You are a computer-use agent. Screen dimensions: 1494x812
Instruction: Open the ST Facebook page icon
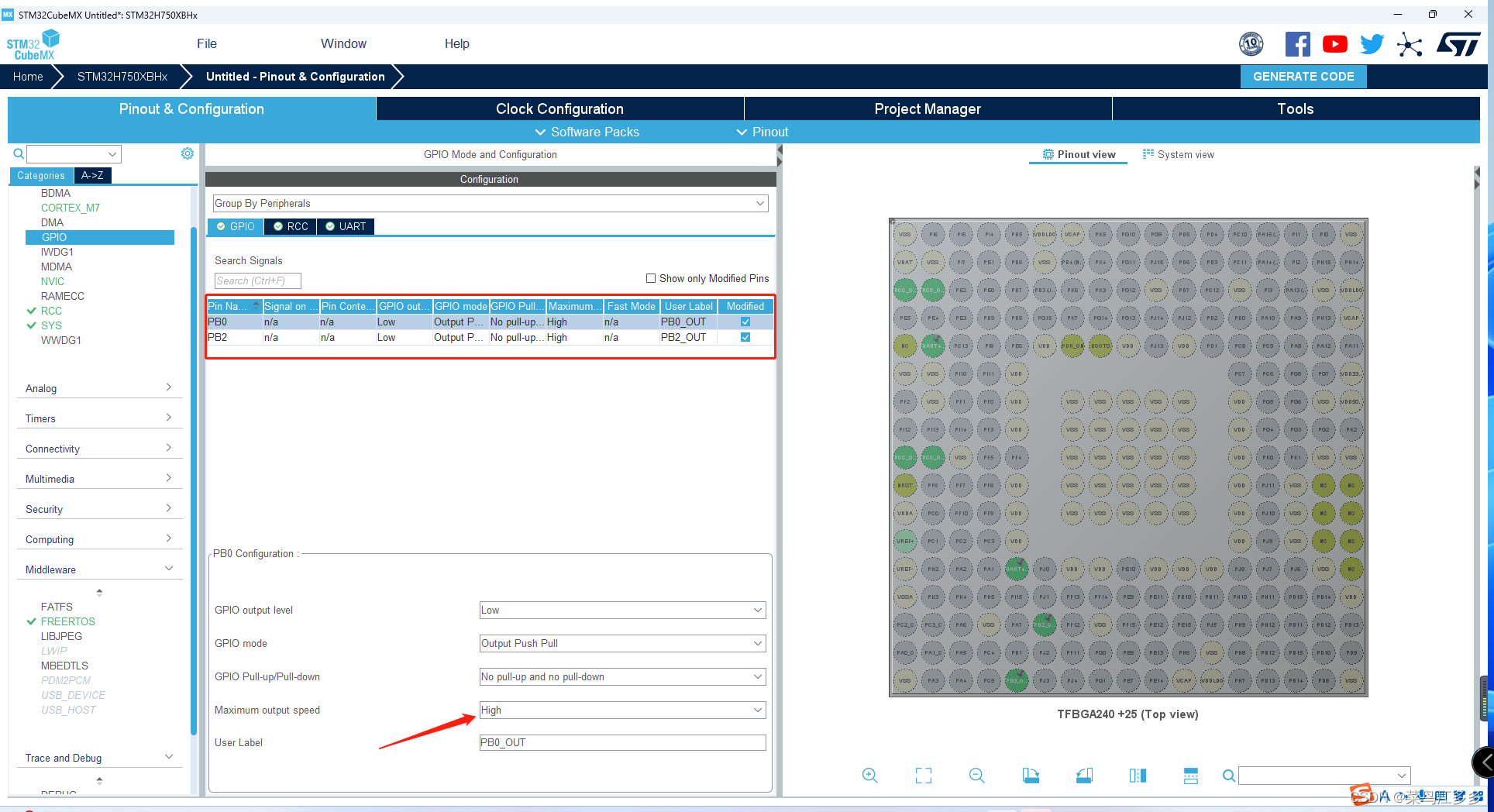[x=1297, y=44]
